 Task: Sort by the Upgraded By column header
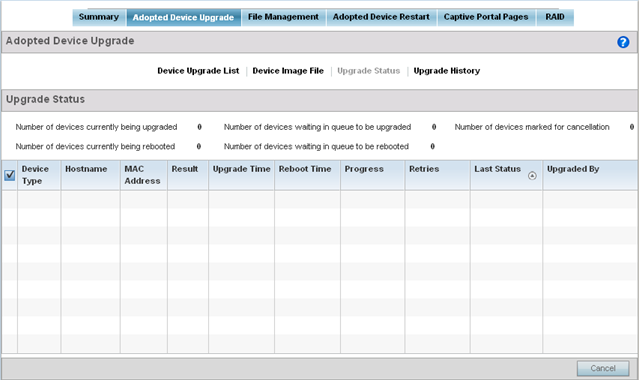tap(590, 175)
